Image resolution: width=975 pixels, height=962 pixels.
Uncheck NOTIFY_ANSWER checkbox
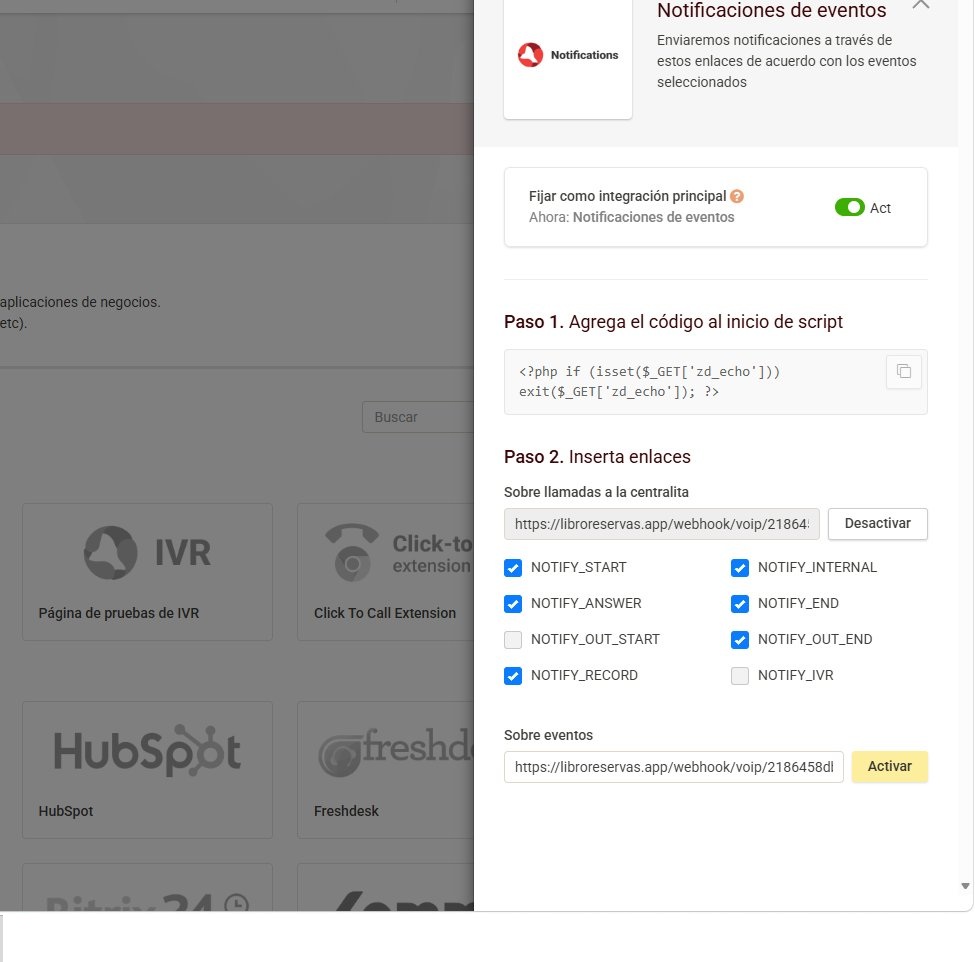click(513, 604)
